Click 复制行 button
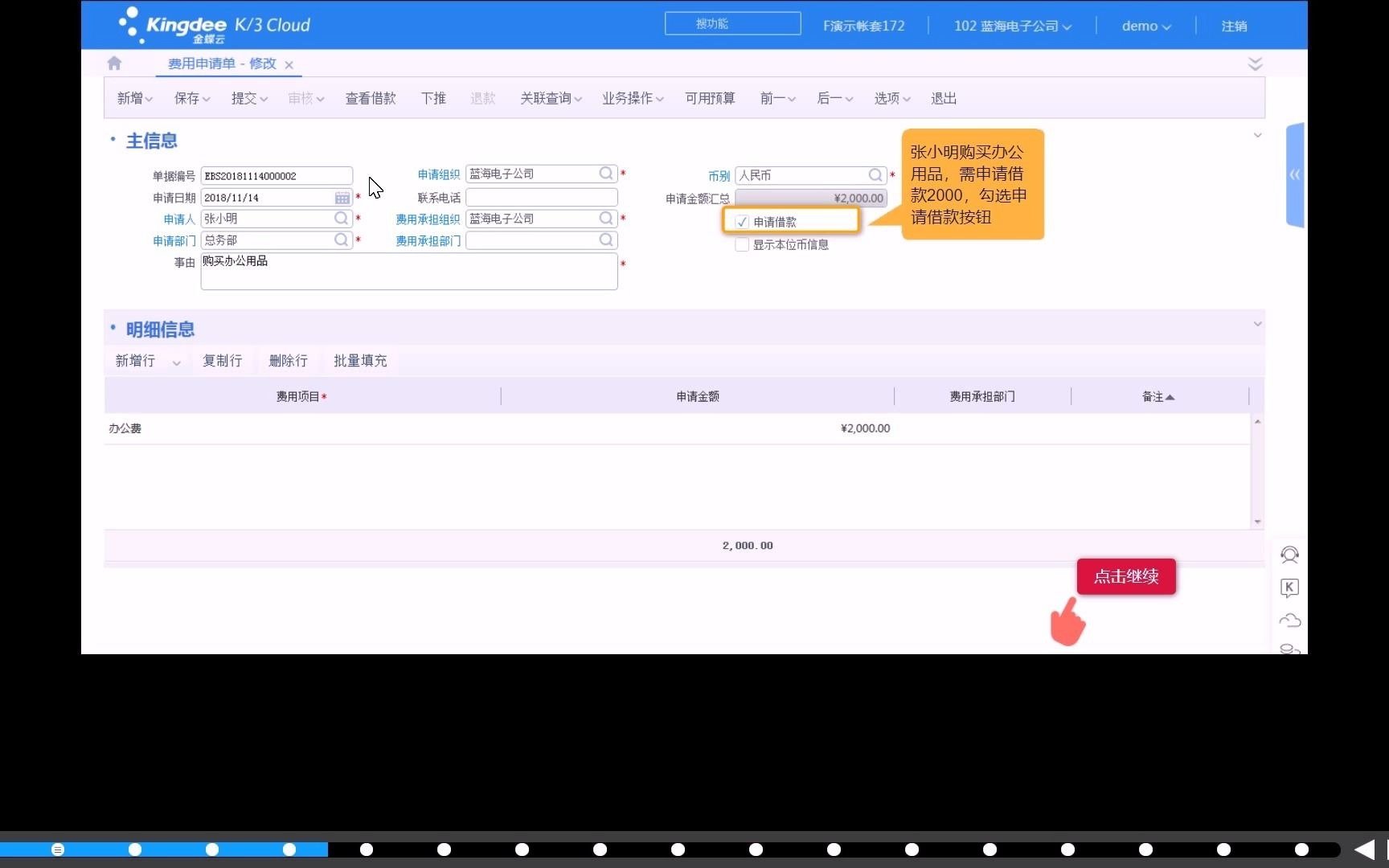1389x868 pixels. click(x=223, y=361)
